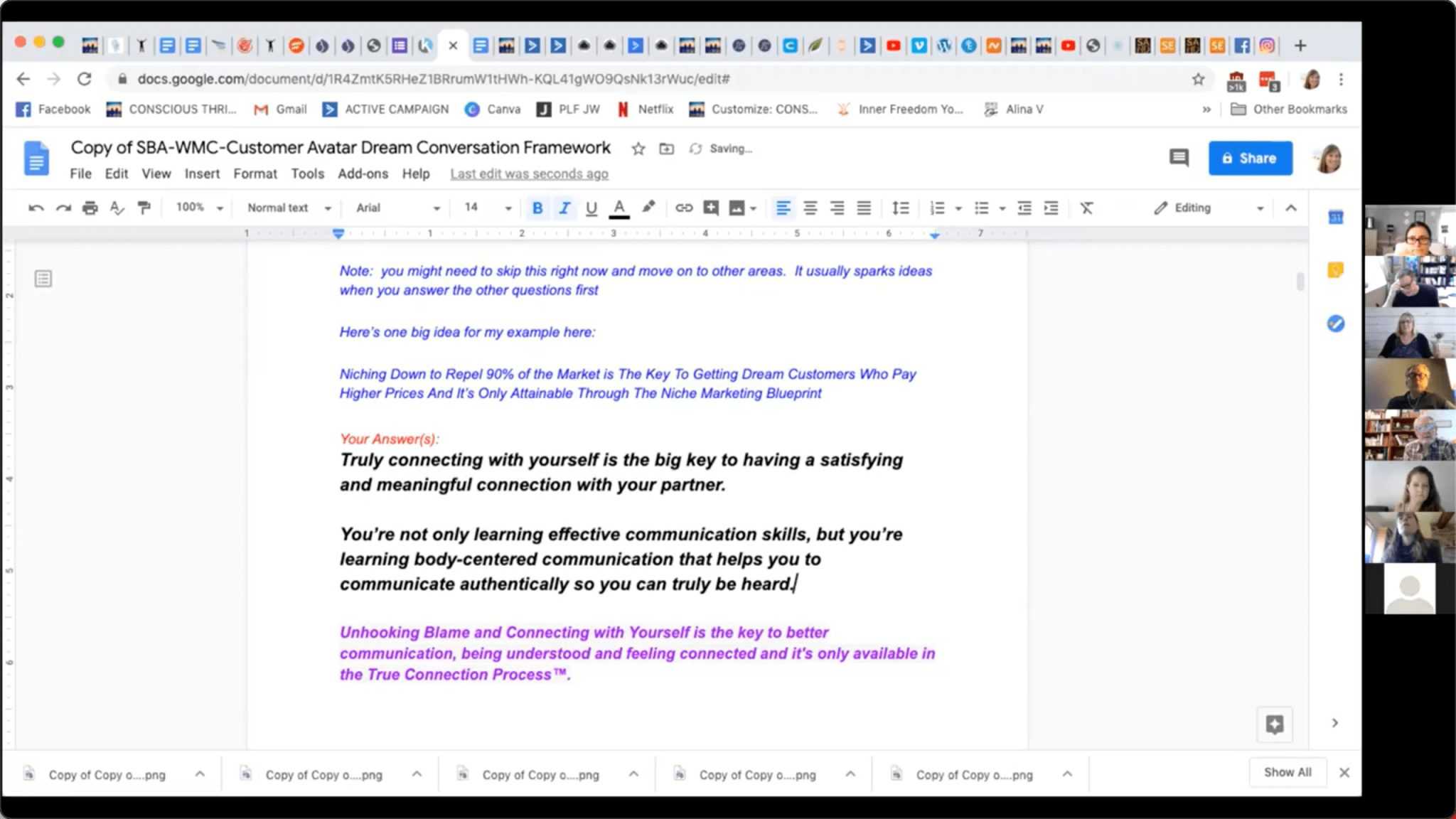Toggle Underline formatting
Viewport: 1456px width, 819px height.
coord(591,208)
